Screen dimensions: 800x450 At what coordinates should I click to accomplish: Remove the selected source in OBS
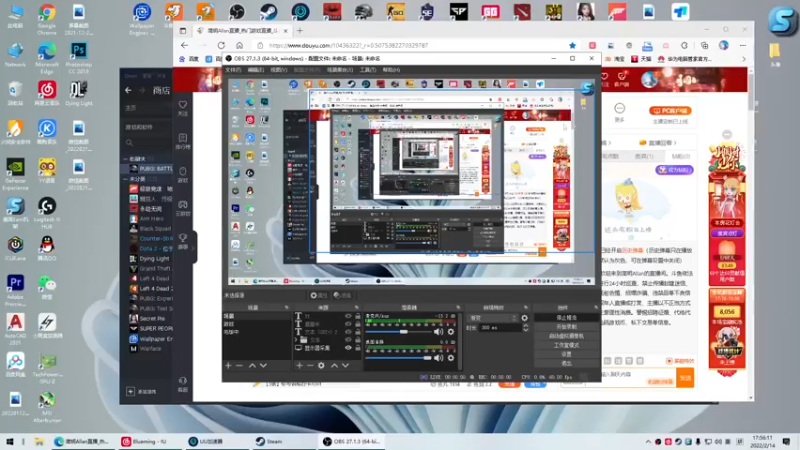310,365
